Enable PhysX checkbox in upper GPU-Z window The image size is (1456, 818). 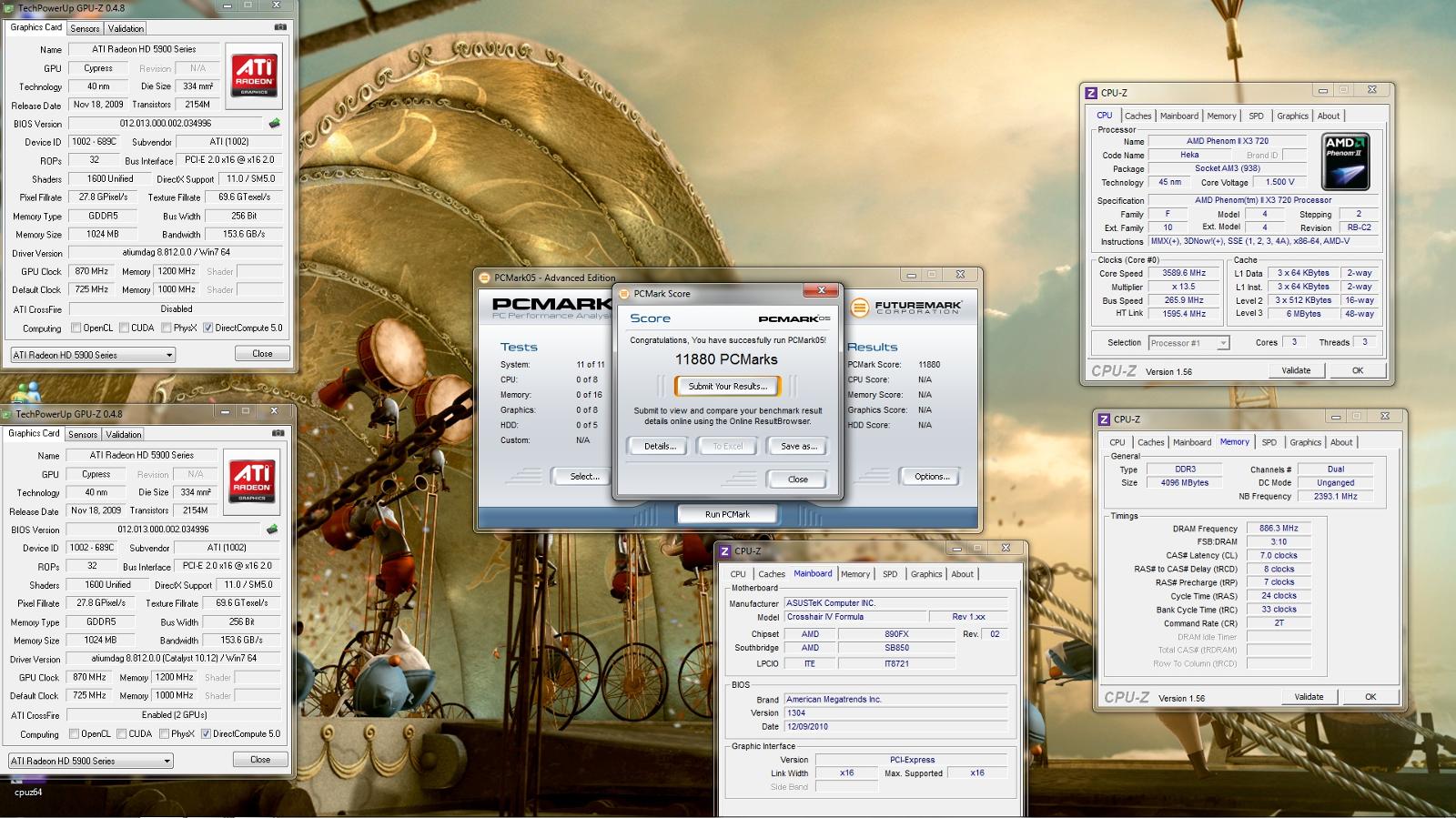point(167,328)
